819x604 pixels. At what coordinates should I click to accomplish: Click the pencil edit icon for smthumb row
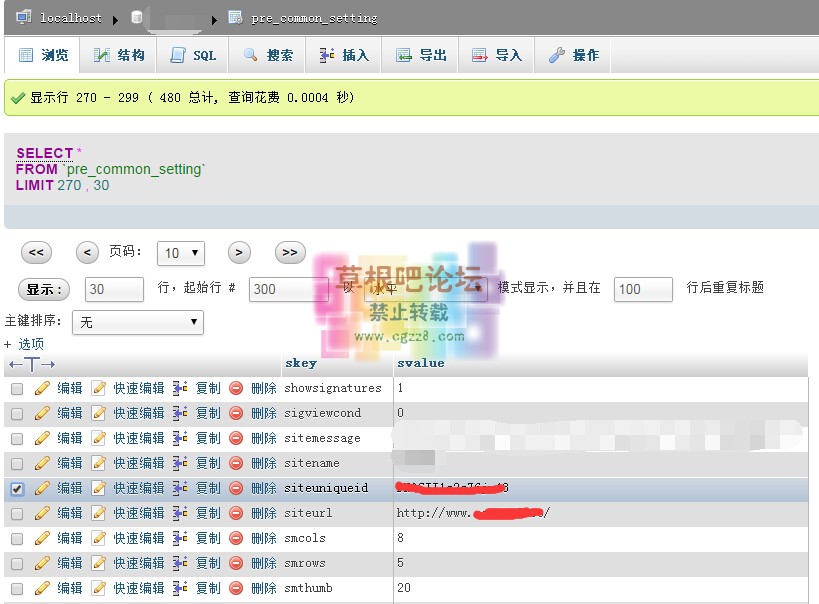42,588
